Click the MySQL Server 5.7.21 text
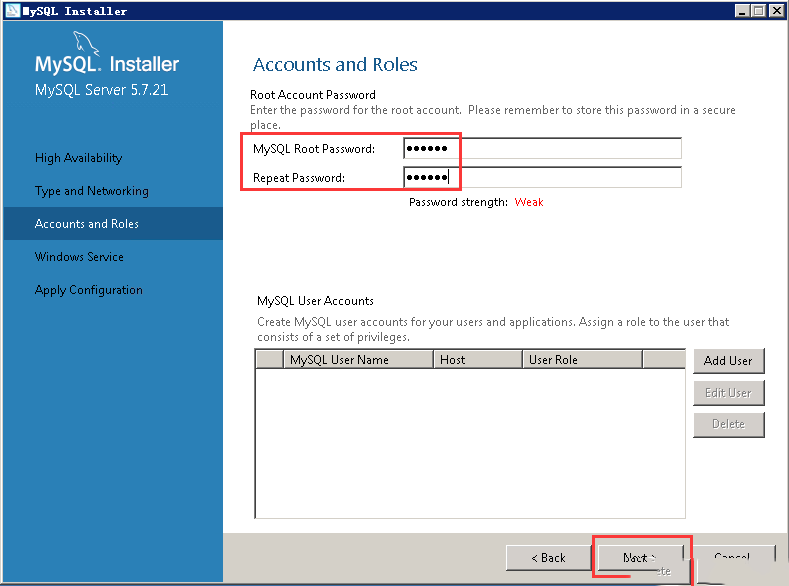This screenshot has width=789, height=586. 101,90
